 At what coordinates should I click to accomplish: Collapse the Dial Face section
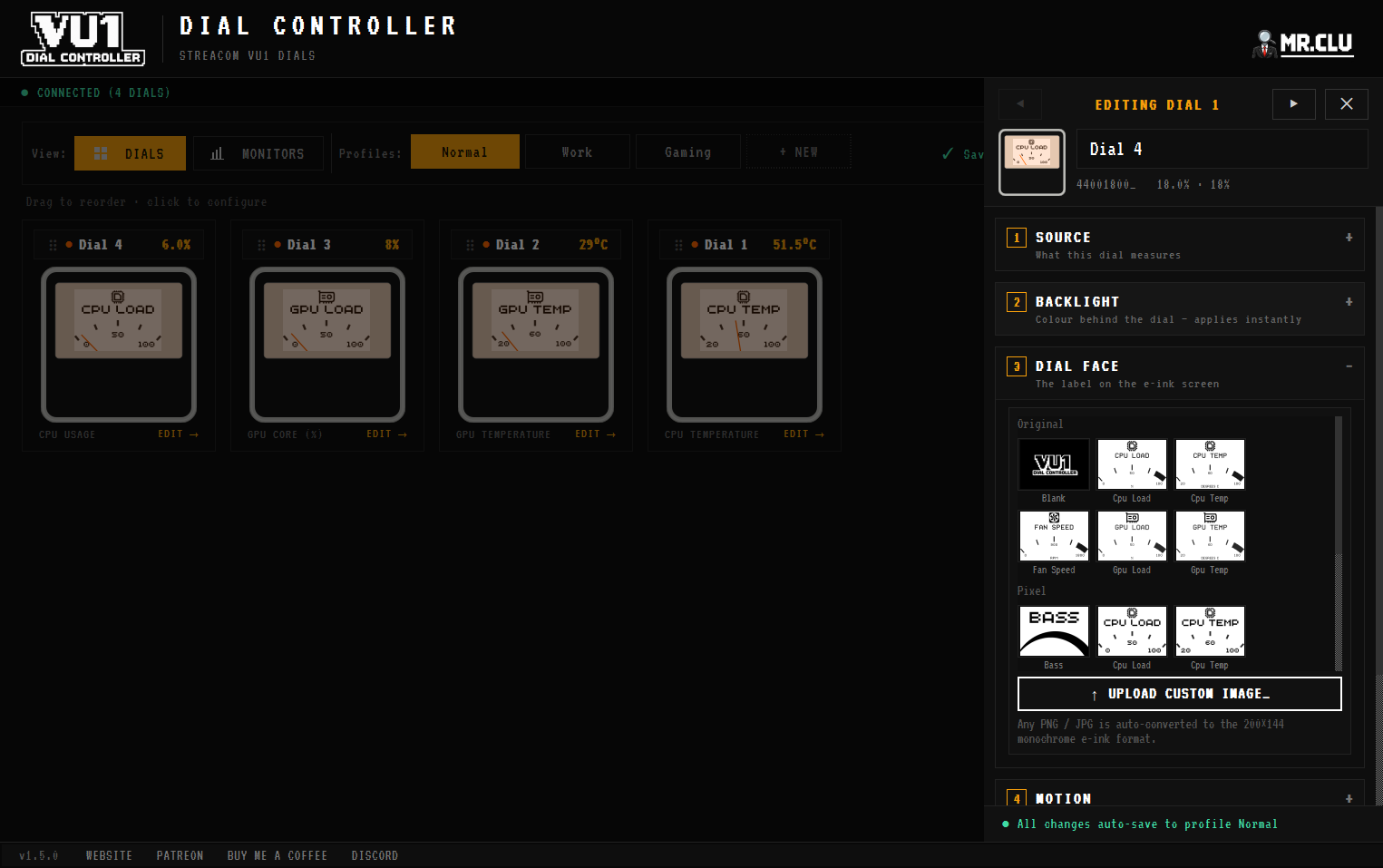pyautogui.click(x=1180, y=374)
